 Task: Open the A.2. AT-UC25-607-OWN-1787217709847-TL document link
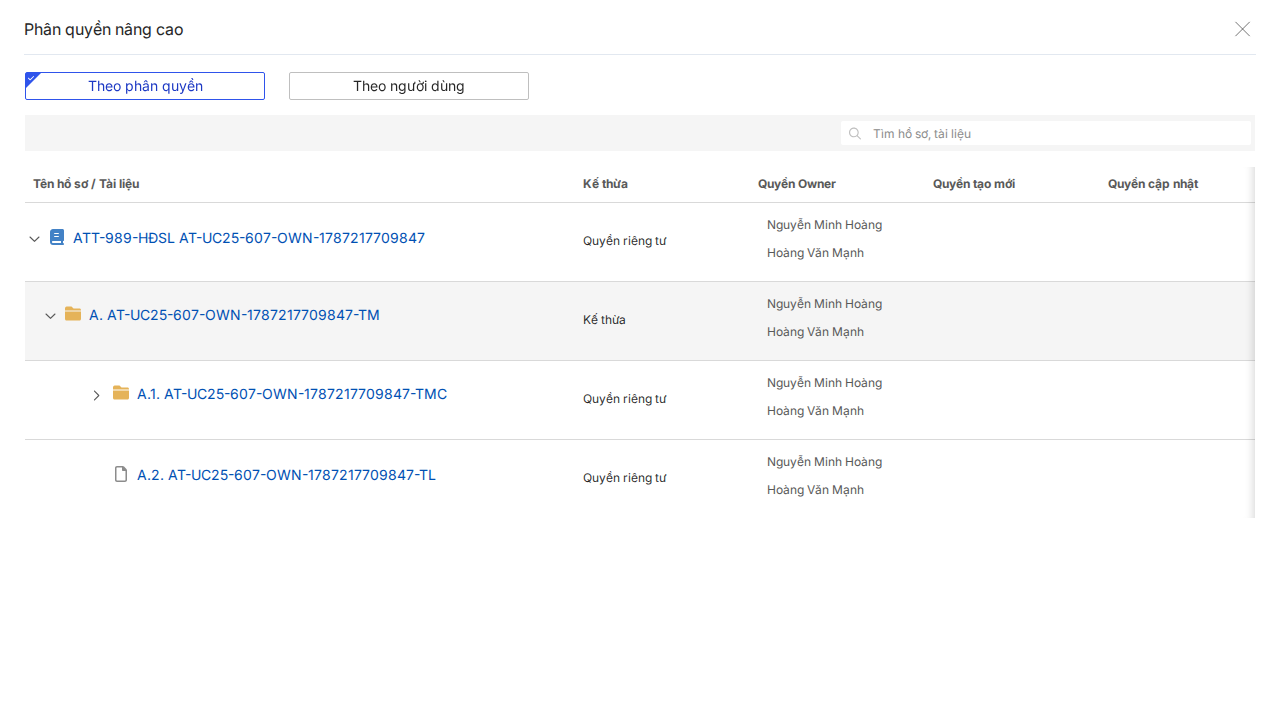click(286, 475)
